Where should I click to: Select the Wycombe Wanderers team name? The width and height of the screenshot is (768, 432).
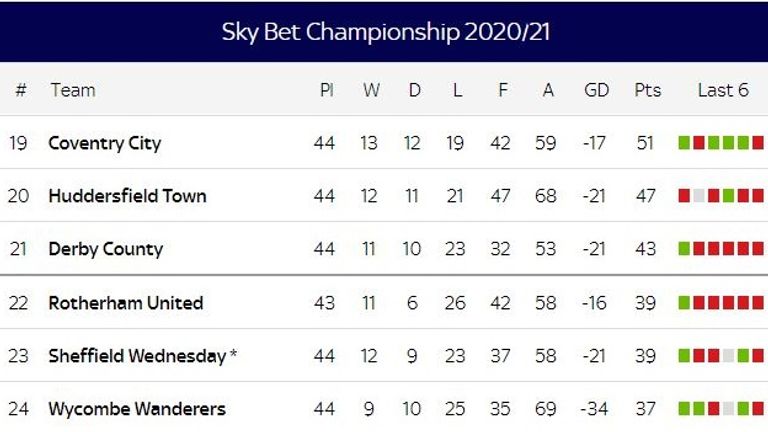137,409
